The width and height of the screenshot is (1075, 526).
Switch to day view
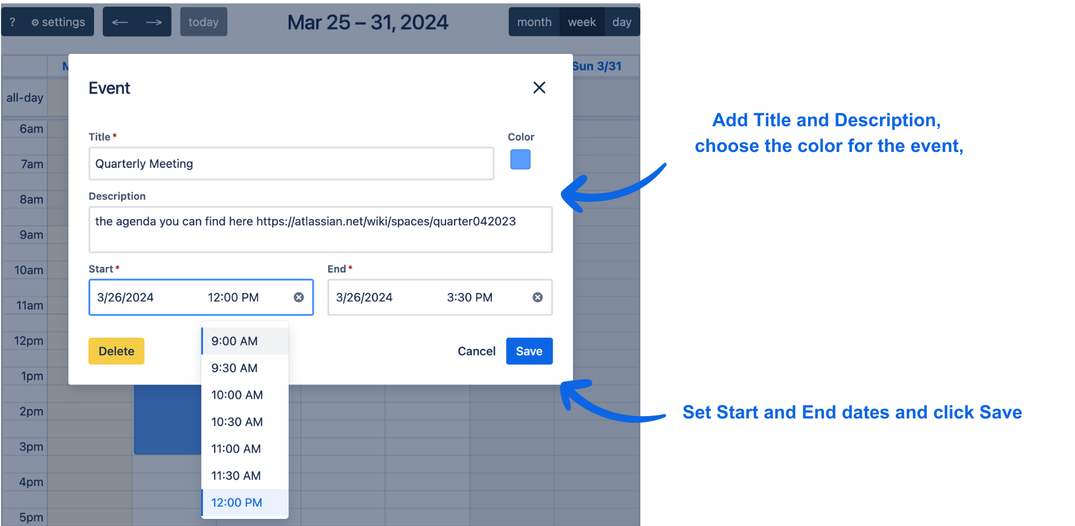622,22
